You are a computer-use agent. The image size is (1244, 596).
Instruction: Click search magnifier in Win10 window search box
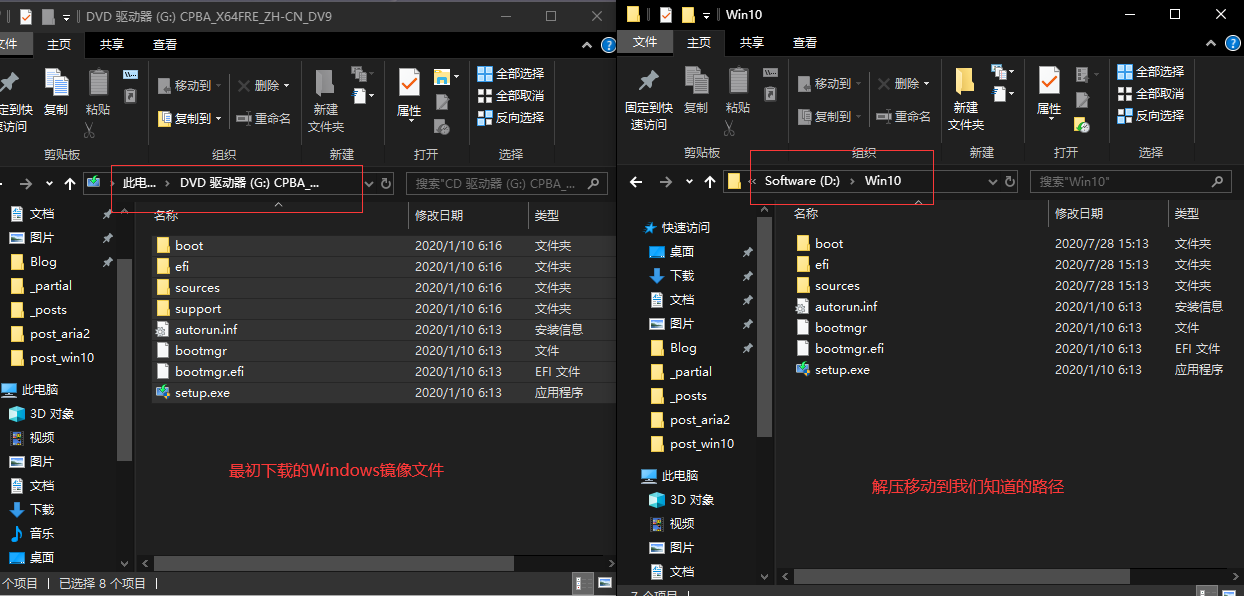pyautogui.click(x=1217, y=181)
